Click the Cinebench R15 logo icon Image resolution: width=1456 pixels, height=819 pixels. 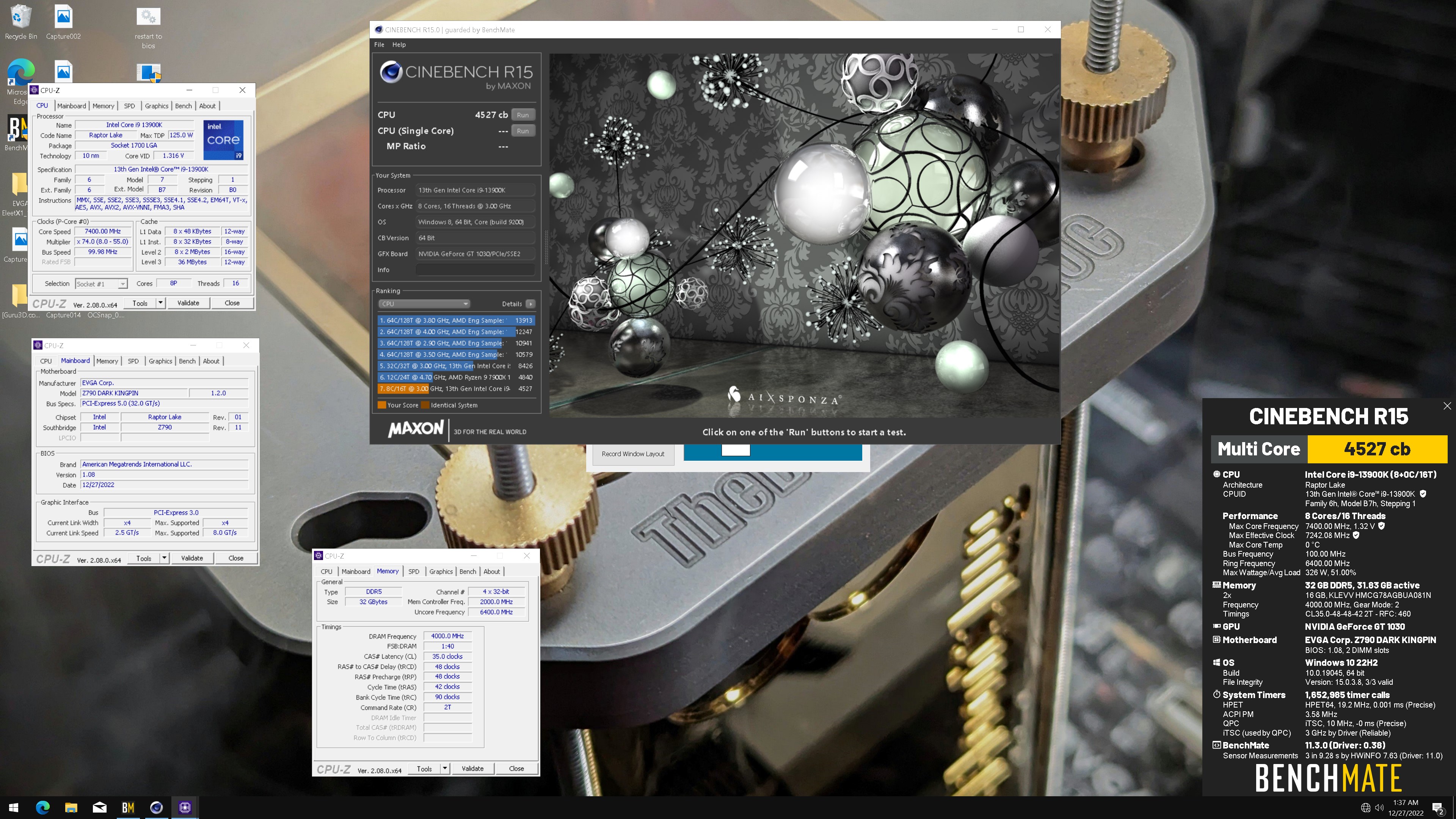tap(391, 72)
